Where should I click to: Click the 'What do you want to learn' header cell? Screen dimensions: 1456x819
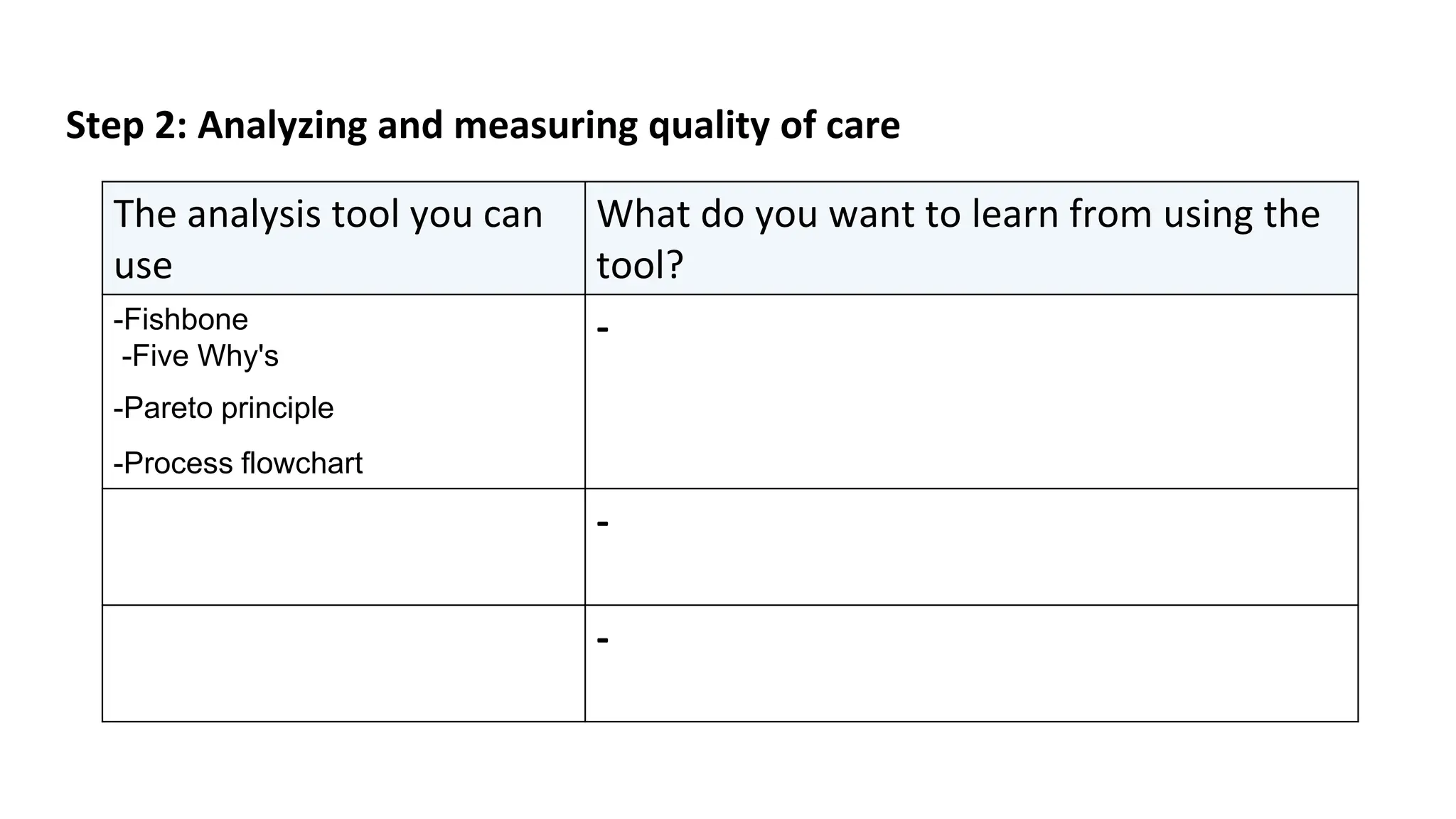[x=971, y=238]
